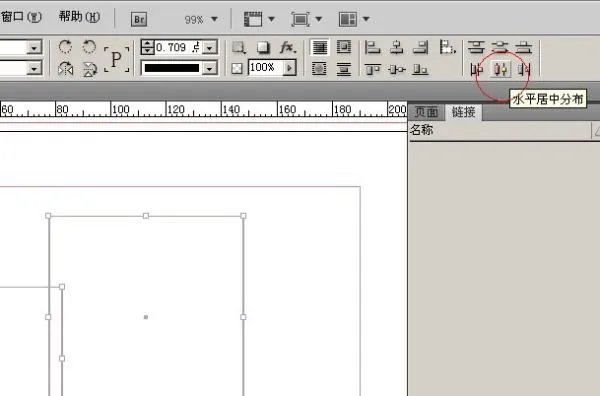The height and width of the screenshot is (396, 600).
Task: Align top edges of selected objects
Action: point(372,69)
